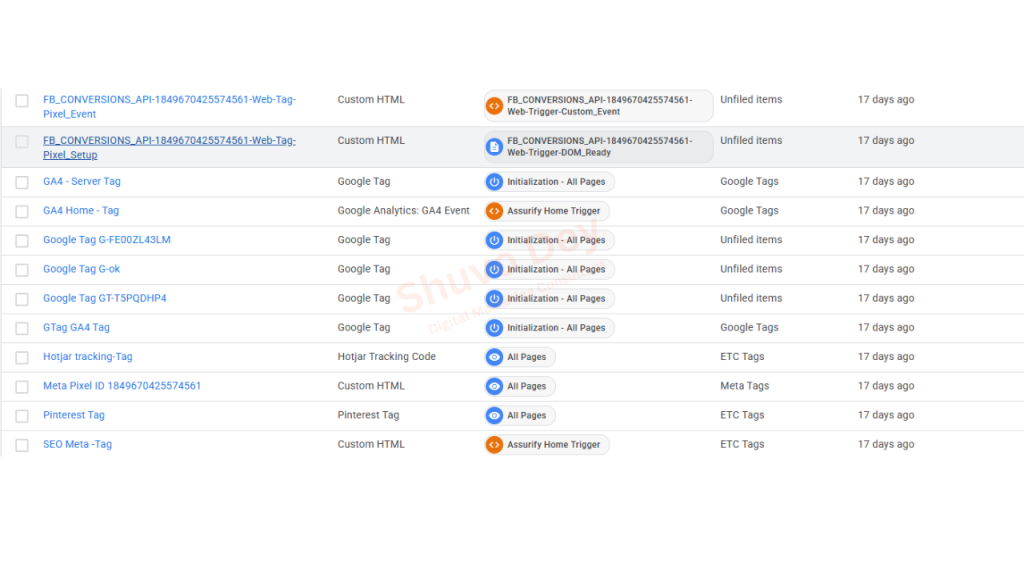This screenshot has height=576, width=1024.
Task: Click Google Tags folder in GTag GA4 Tag row
Action: (x=749, y=328)
